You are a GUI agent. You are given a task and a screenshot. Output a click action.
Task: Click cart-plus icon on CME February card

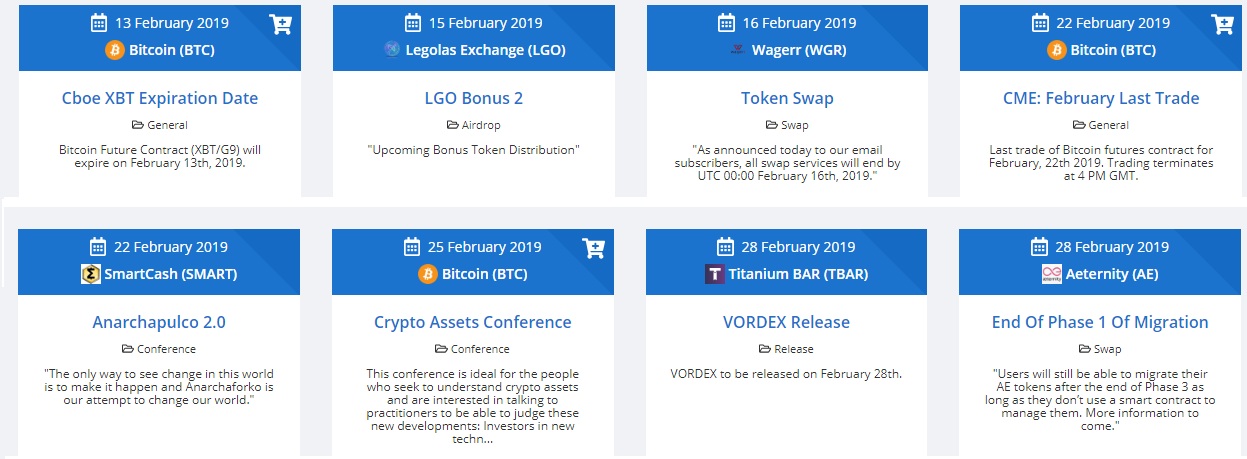(x=1222, y=24)
